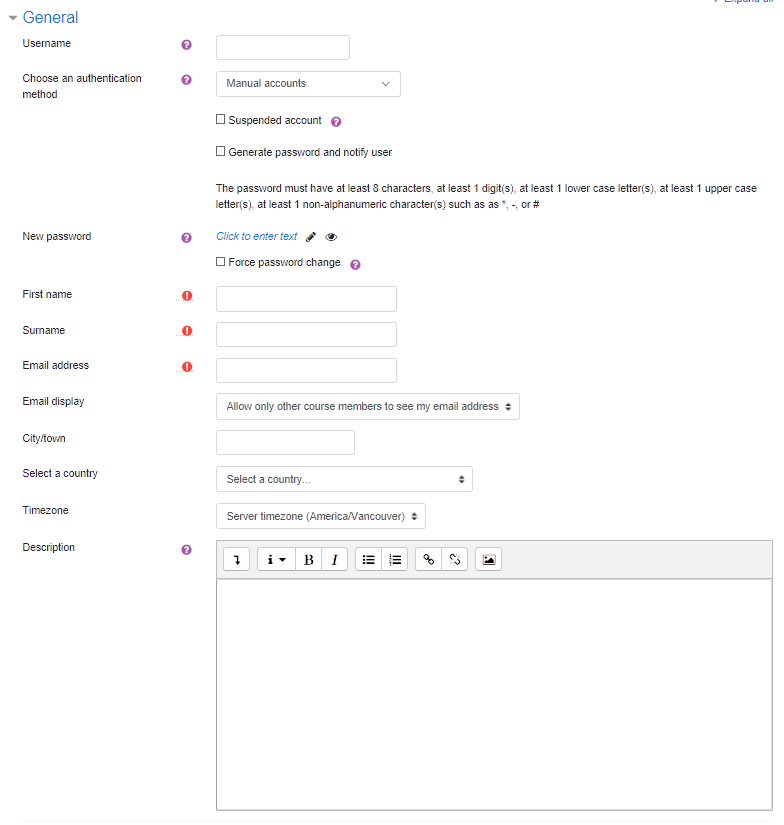Show more editor toolbar buttons
Screen dimensions: 784x825
point(236,559)
